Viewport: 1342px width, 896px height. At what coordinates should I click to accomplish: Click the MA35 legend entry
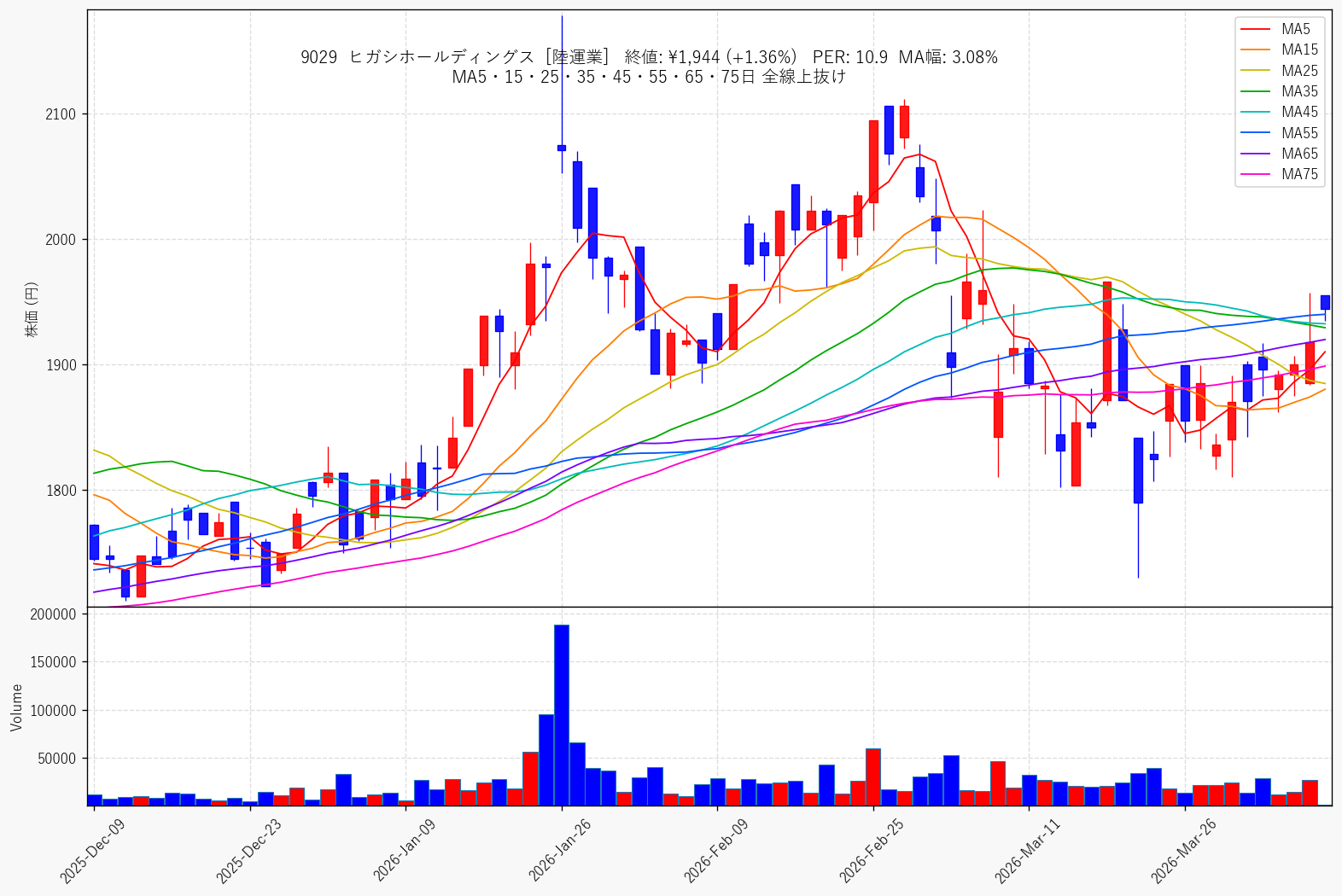click(x=1279, y=91)
